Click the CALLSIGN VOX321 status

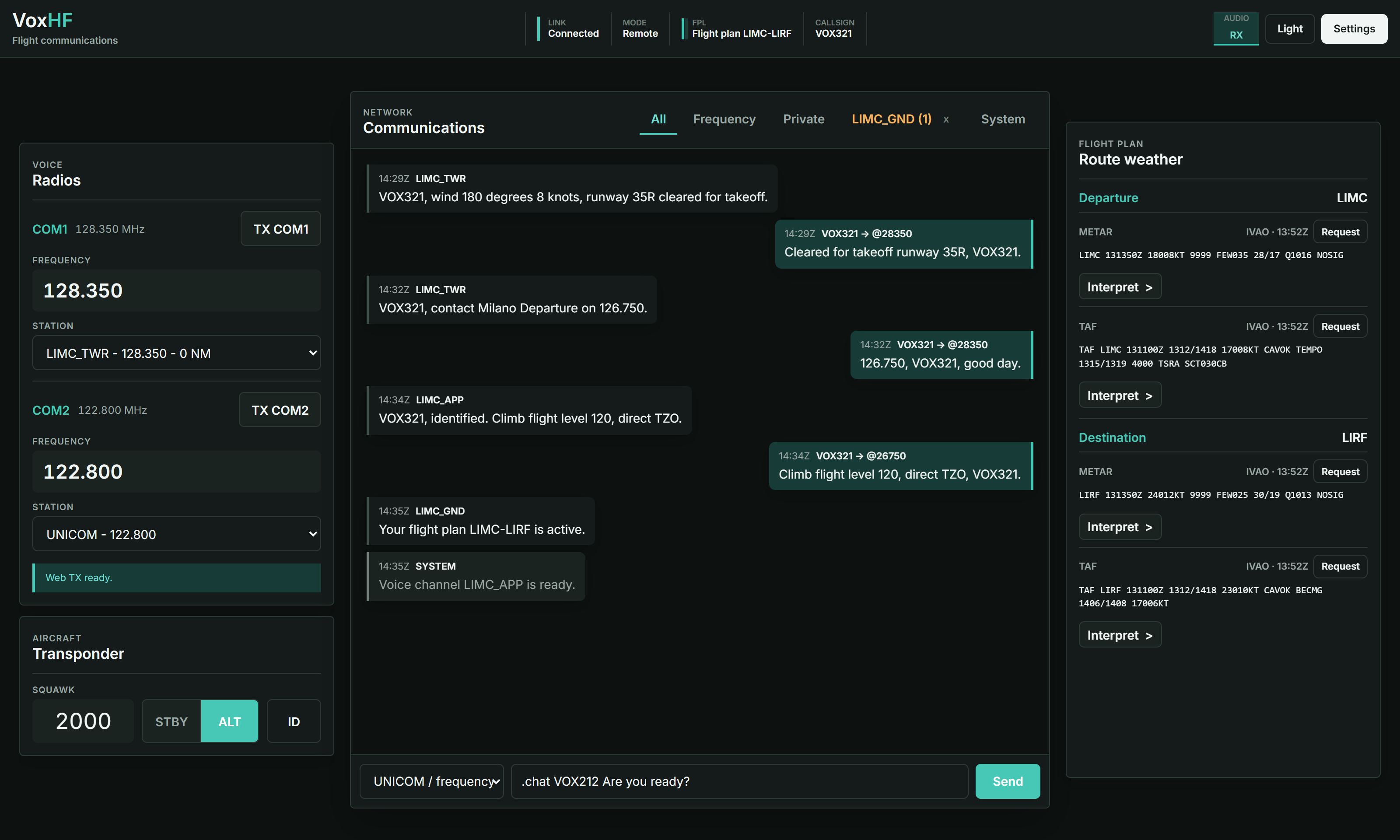[834, 28]
